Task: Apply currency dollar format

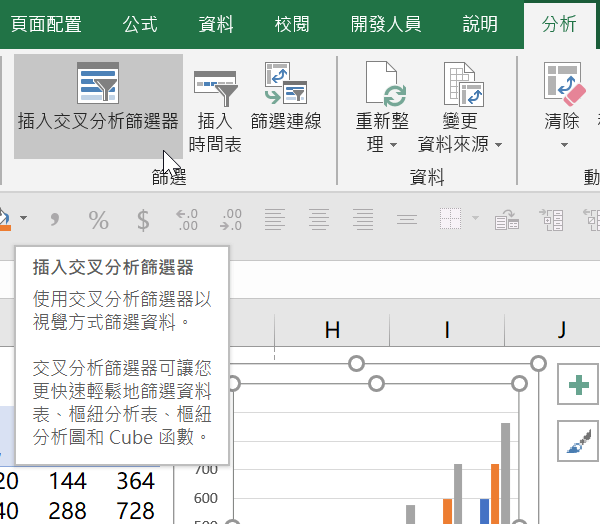Action: pyautogui.click(x=143, y=220)
